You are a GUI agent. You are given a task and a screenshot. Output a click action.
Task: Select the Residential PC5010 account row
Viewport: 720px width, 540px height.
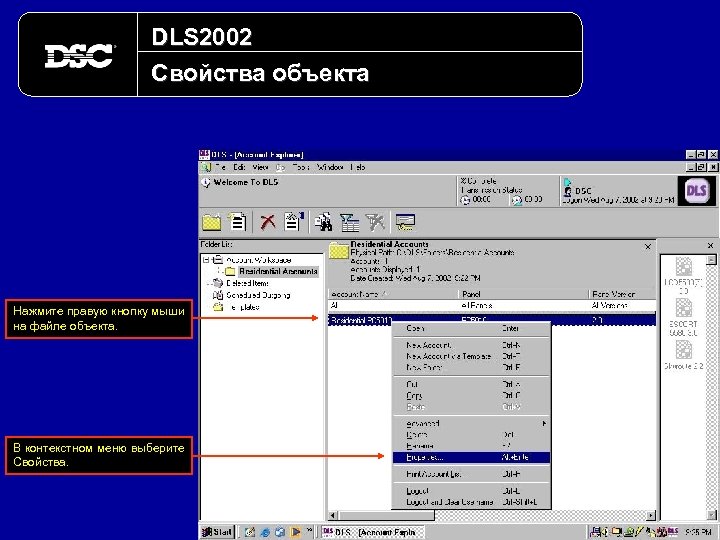point(492,320)
